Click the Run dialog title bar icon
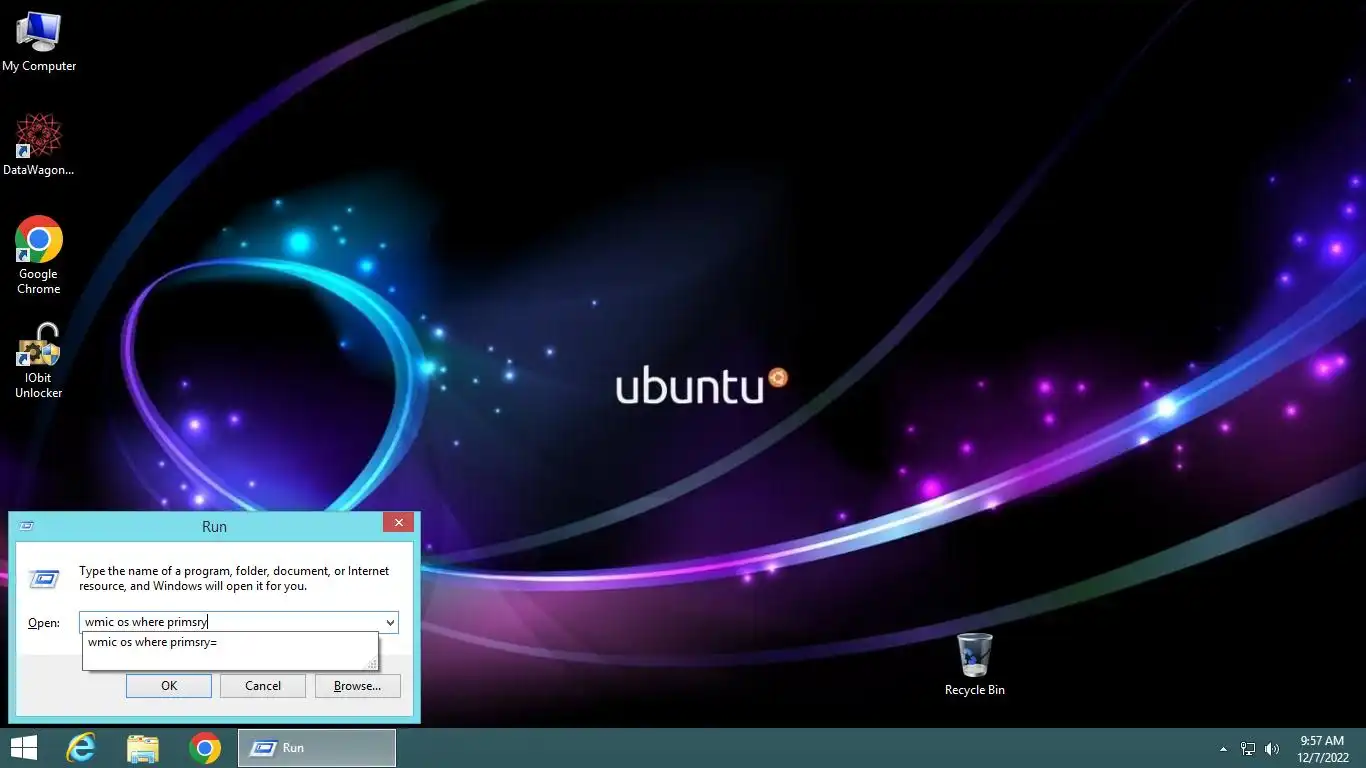This screenshot has height=768, width=1366. click(x=27, y=526)
